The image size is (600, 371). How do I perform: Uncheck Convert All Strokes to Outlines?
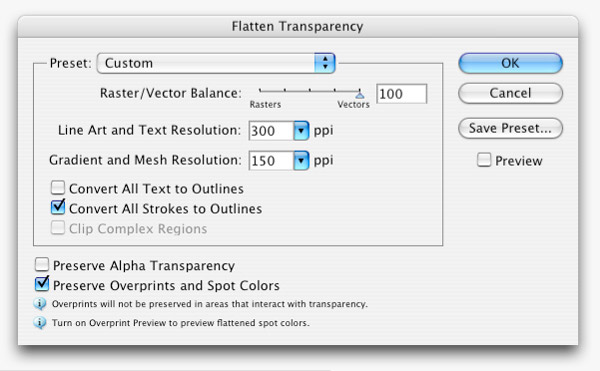[x=58, y=208]
